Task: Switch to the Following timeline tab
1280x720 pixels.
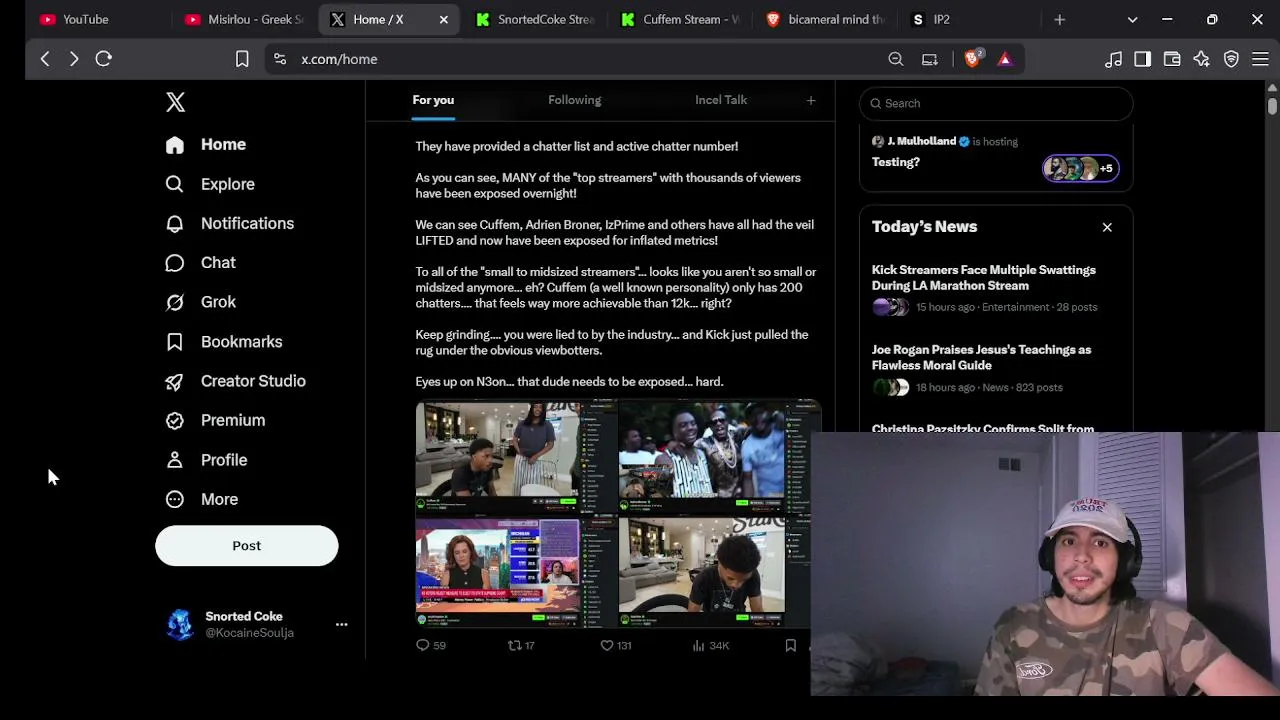Action: coord(574,100)
